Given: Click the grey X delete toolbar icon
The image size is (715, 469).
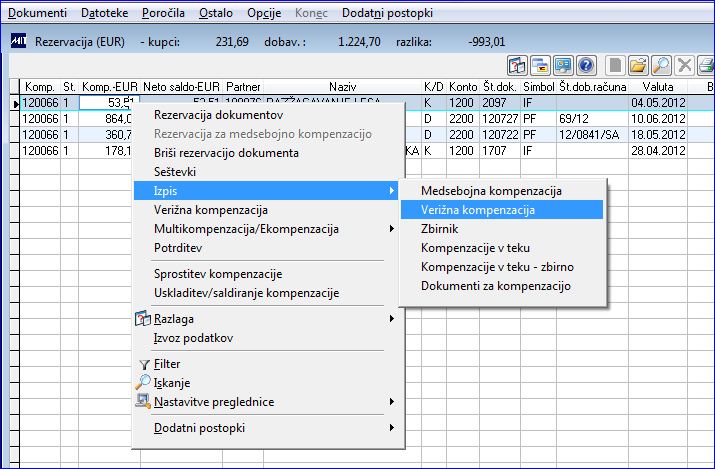Looking at the screenshot, I should coord(684,66).
